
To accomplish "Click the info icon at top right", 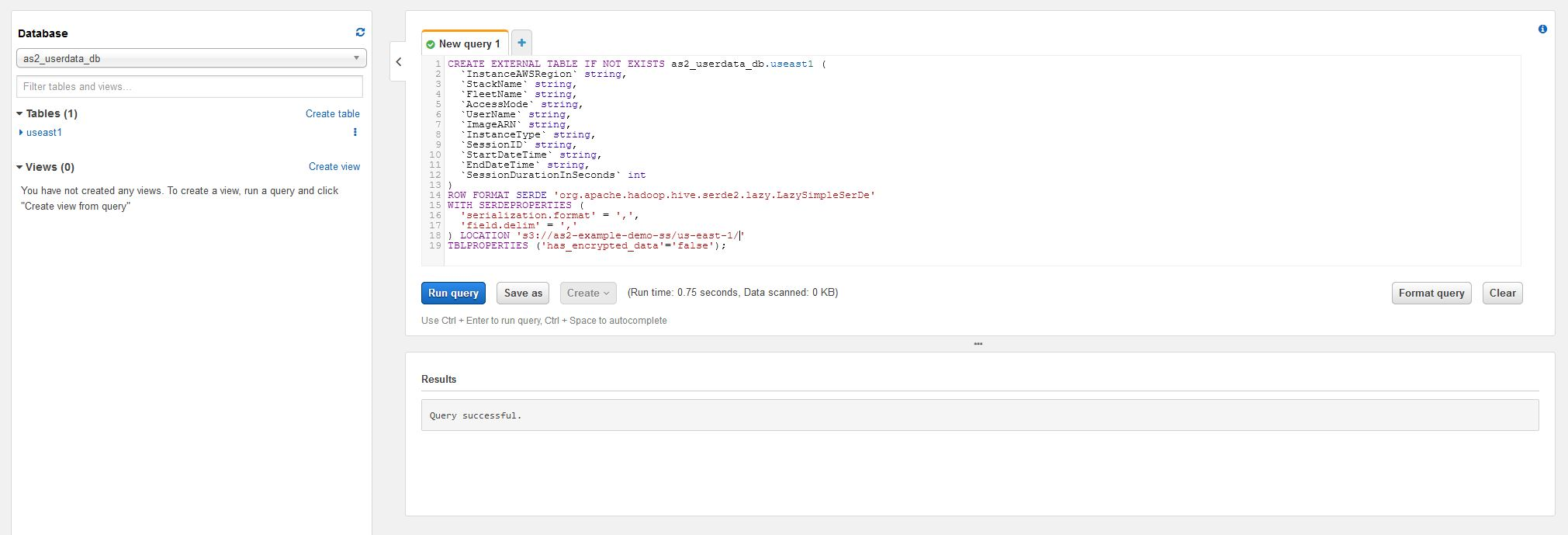I will tap(1542, 30).
